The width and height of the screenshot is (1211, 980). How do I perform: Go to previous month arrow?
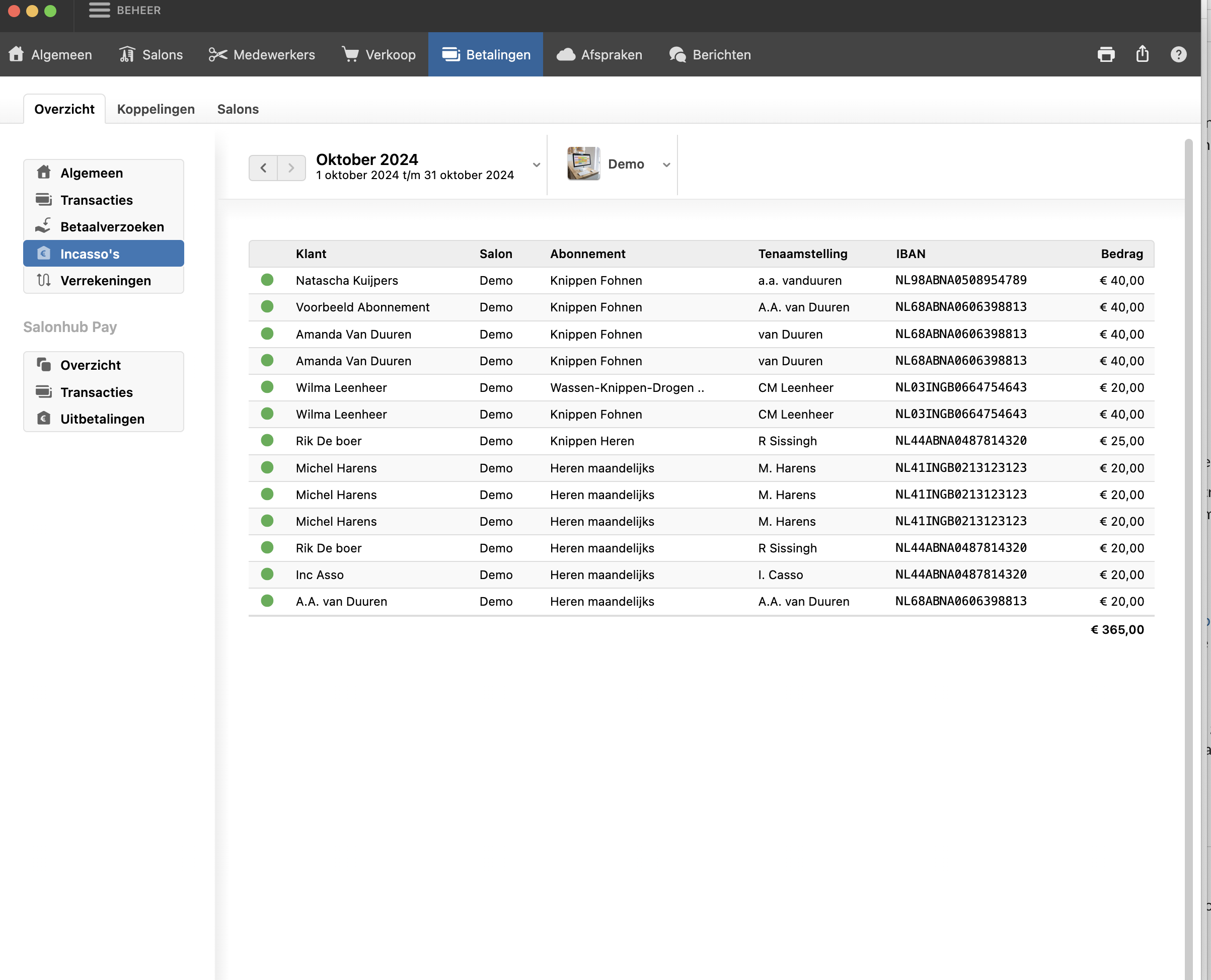pos(263,168)
